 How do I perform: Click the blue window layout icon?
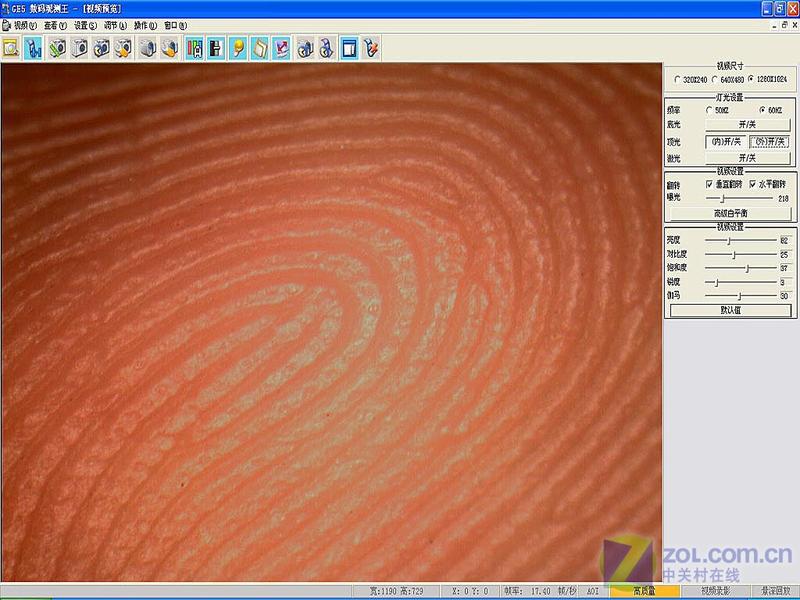pos(349,48)
